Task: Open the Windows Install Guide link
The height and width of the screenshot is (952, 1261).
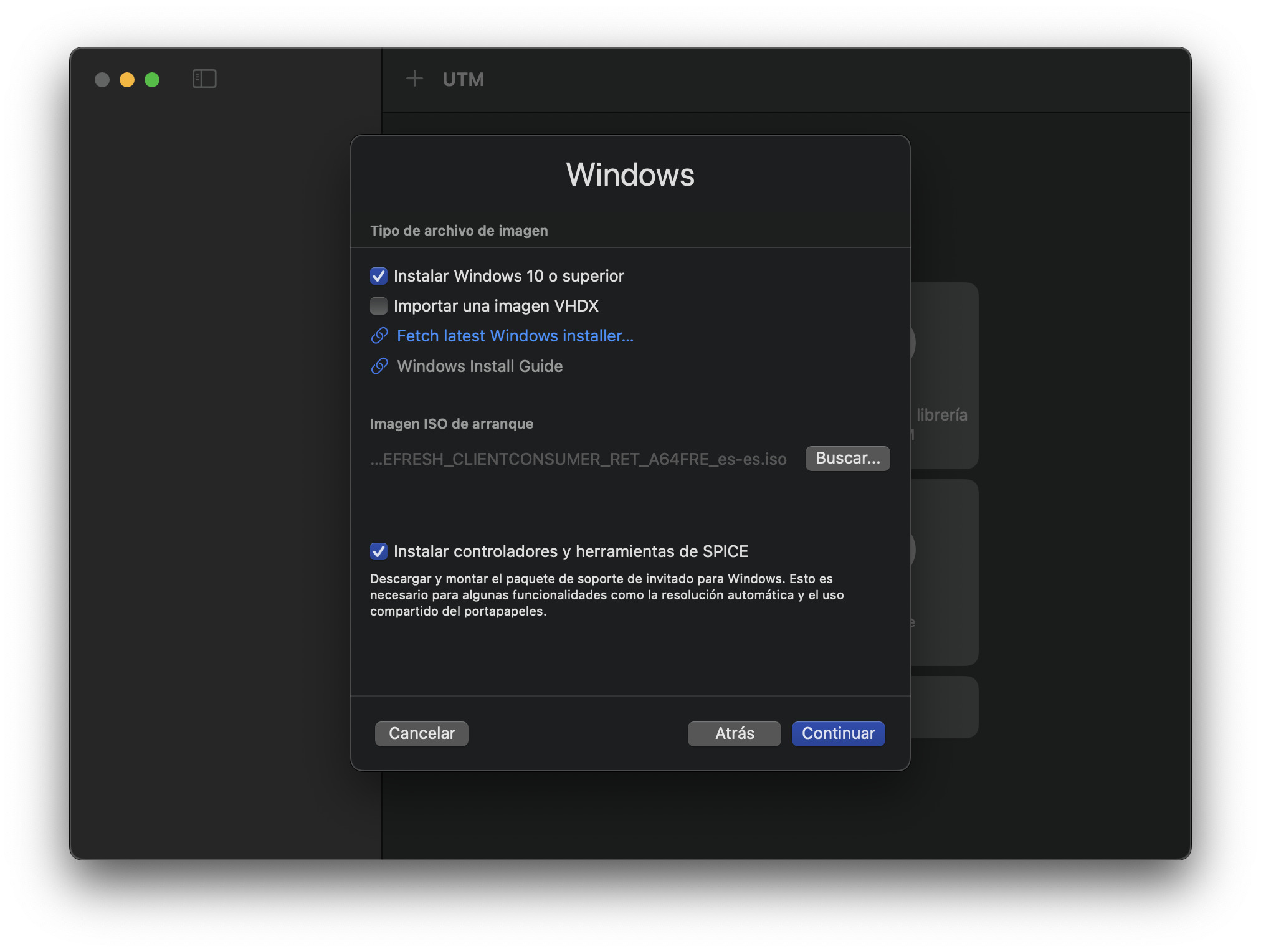Action: [x=480, y=366]
